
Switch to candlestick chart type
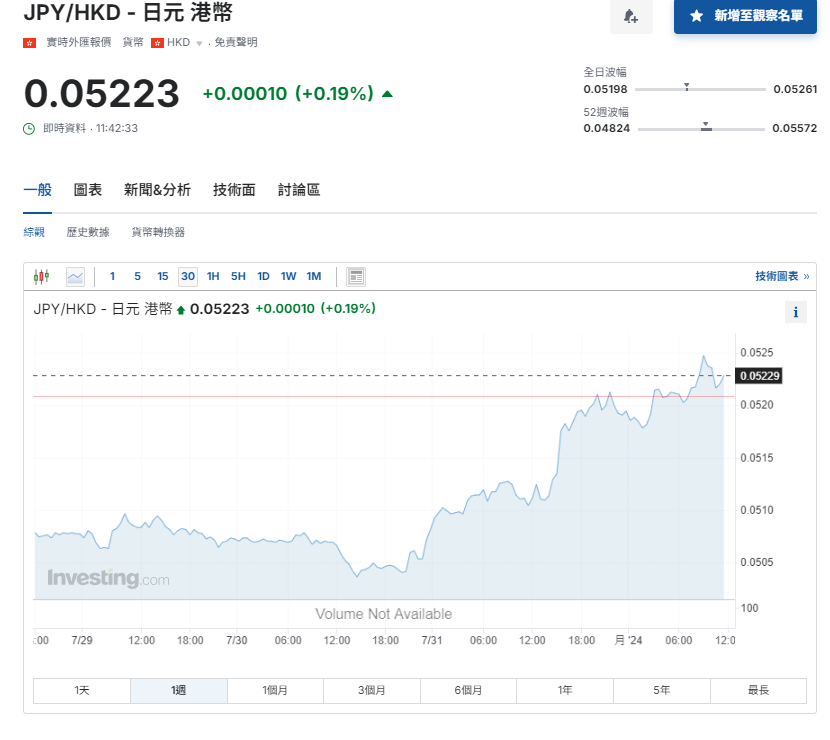click(41, 277)
